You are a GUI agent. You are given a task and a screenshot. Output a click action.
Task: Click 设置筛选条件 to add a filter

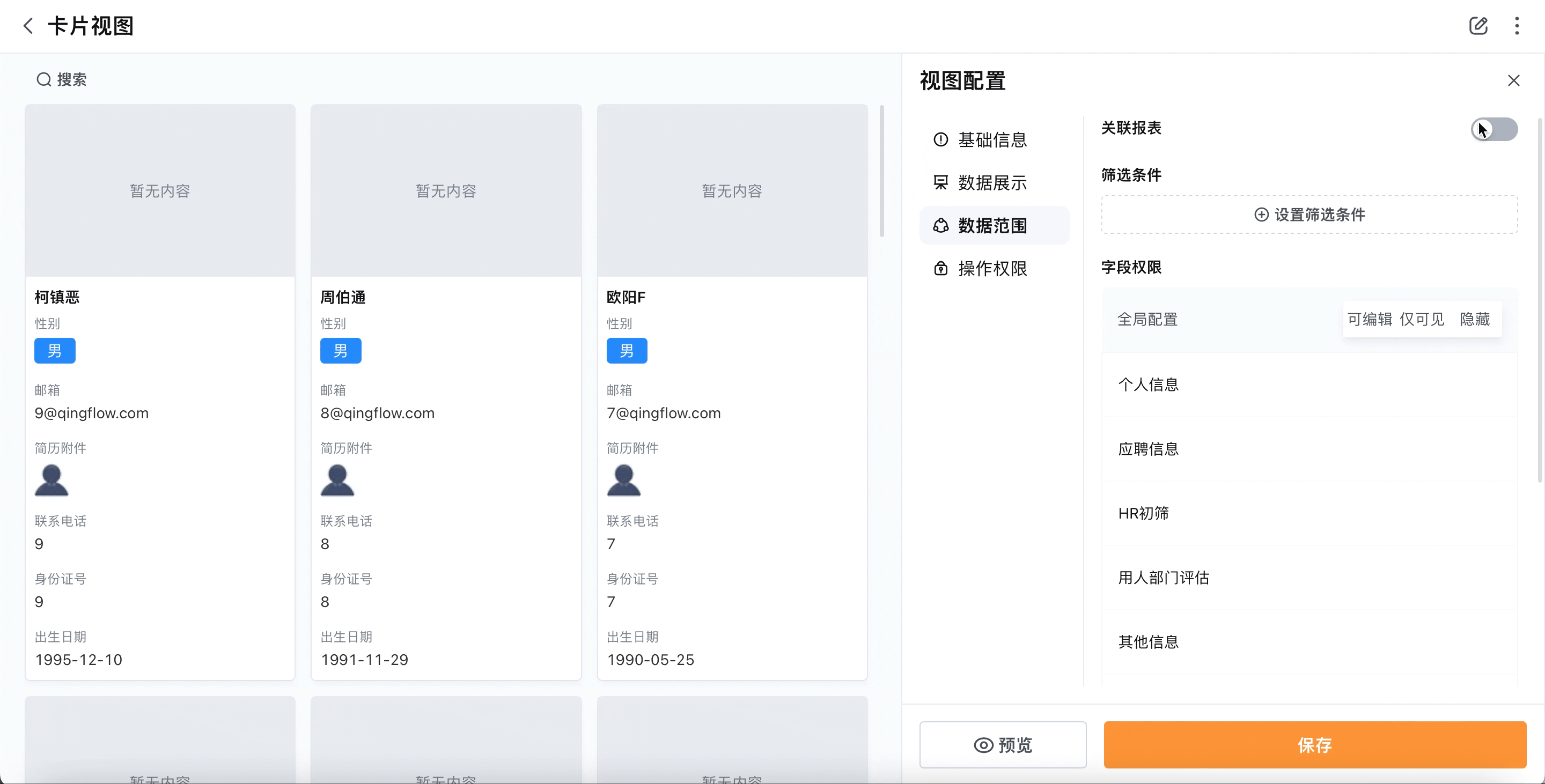pos(1309,215)
